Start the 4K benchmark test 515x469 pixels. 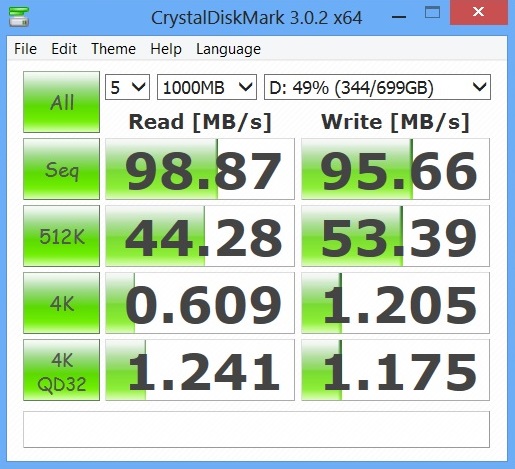click(61, 303)
